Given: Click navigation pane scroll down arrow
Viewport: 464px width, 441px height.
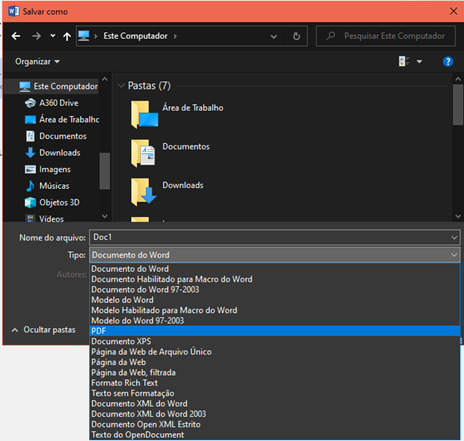Looking at the screenshot, I should click(x=105, y=216).
